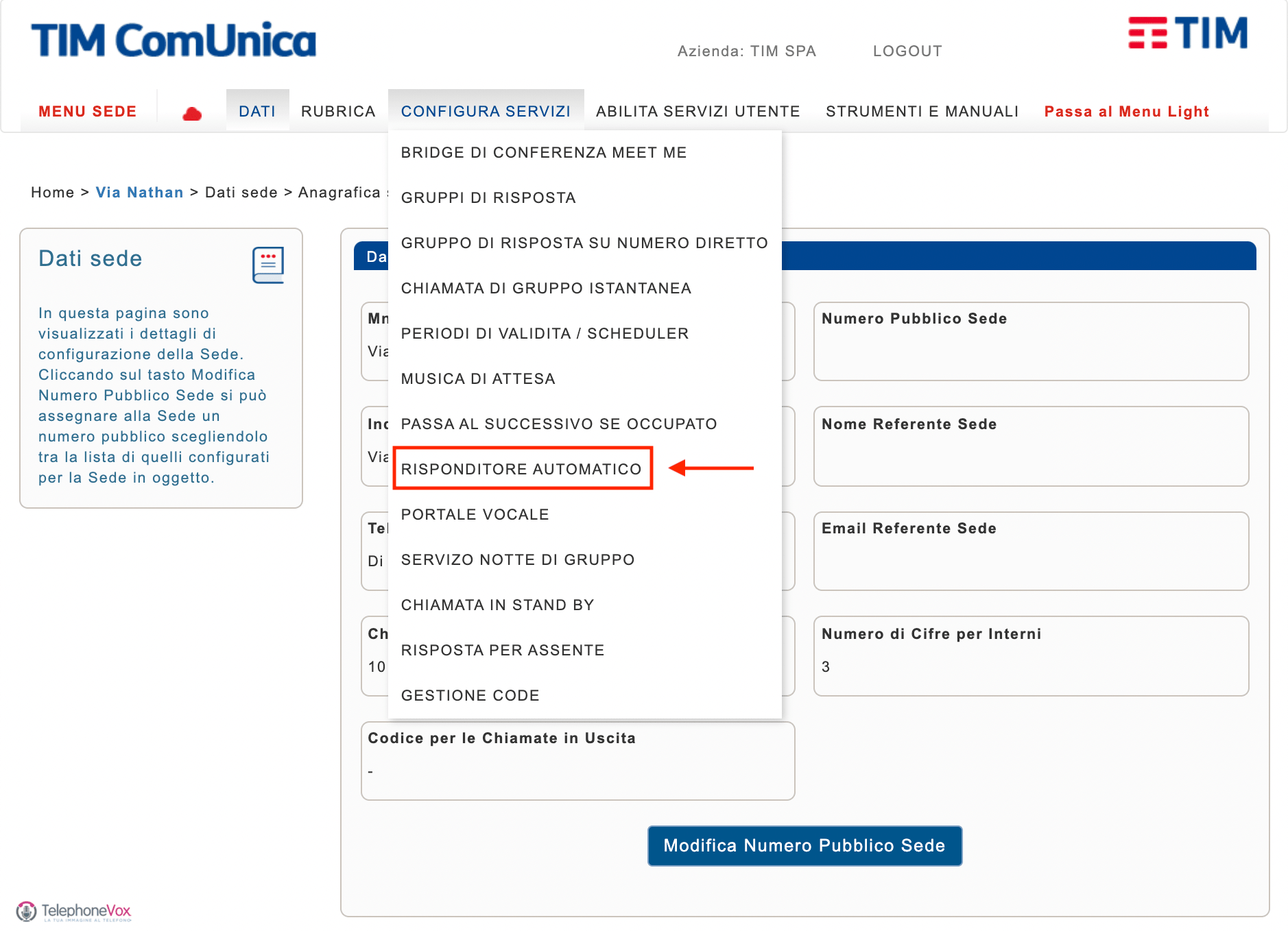The image size is (1288, 931).
Task: Click Azienda: TIM SPA text
Action: 746,51
